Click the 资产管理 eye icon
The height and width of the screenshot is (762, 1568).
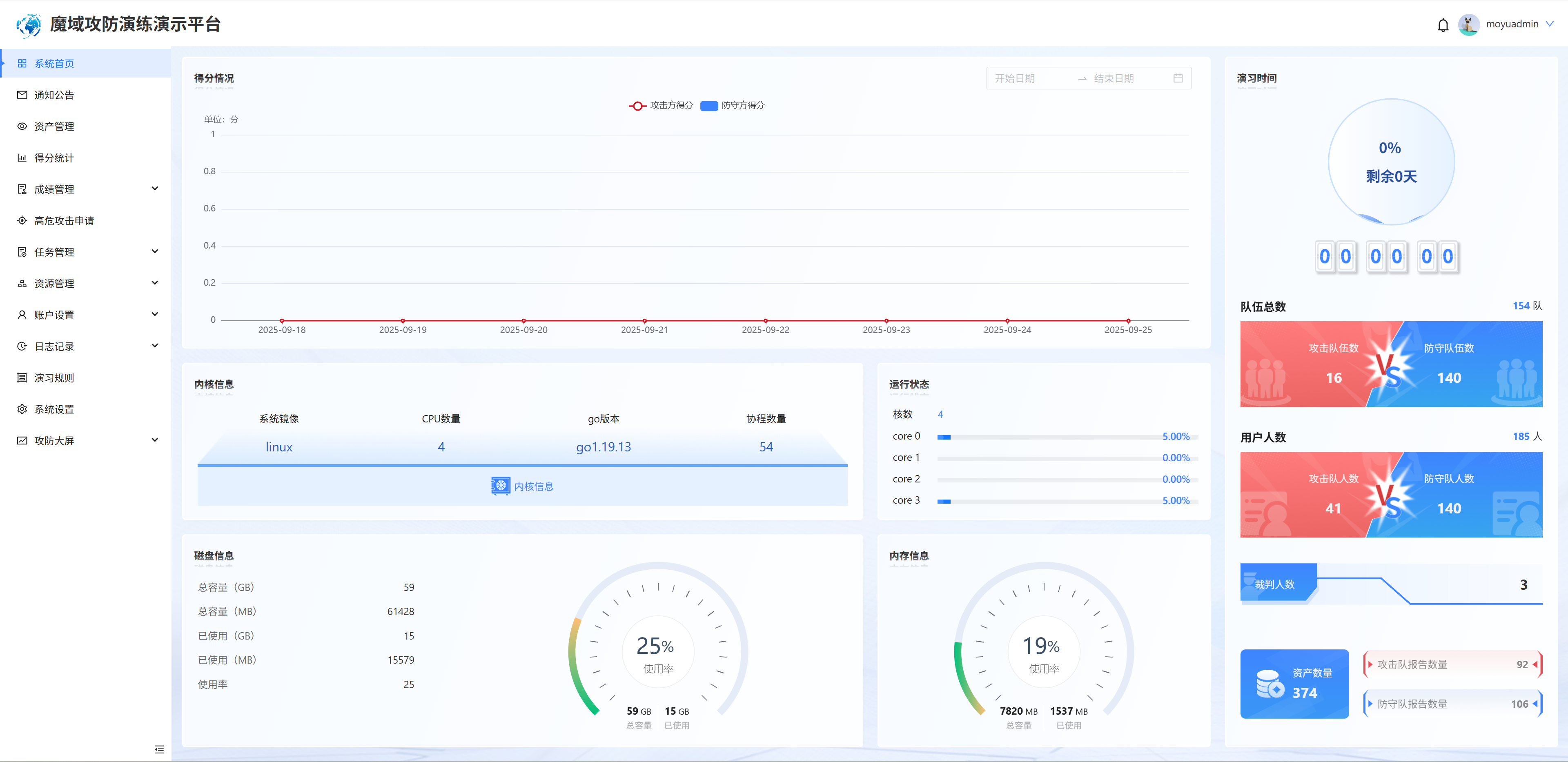(x=22, y=127)
